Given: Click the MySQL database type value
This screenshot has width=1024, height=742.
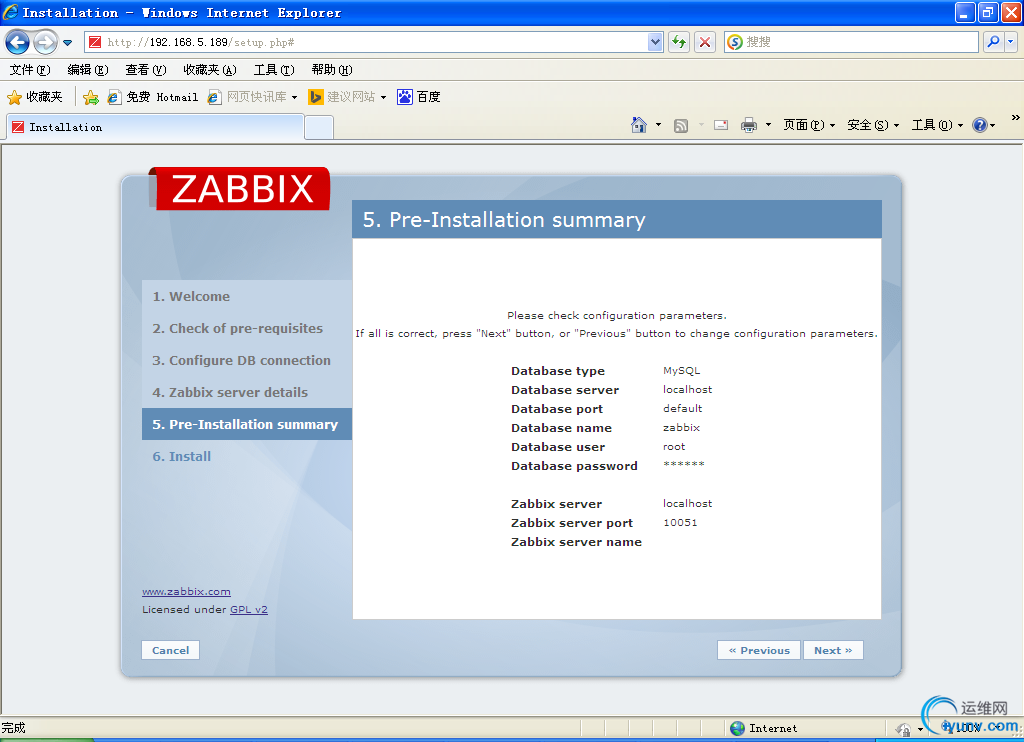Looking at the screenshot, I should point(681,370).
